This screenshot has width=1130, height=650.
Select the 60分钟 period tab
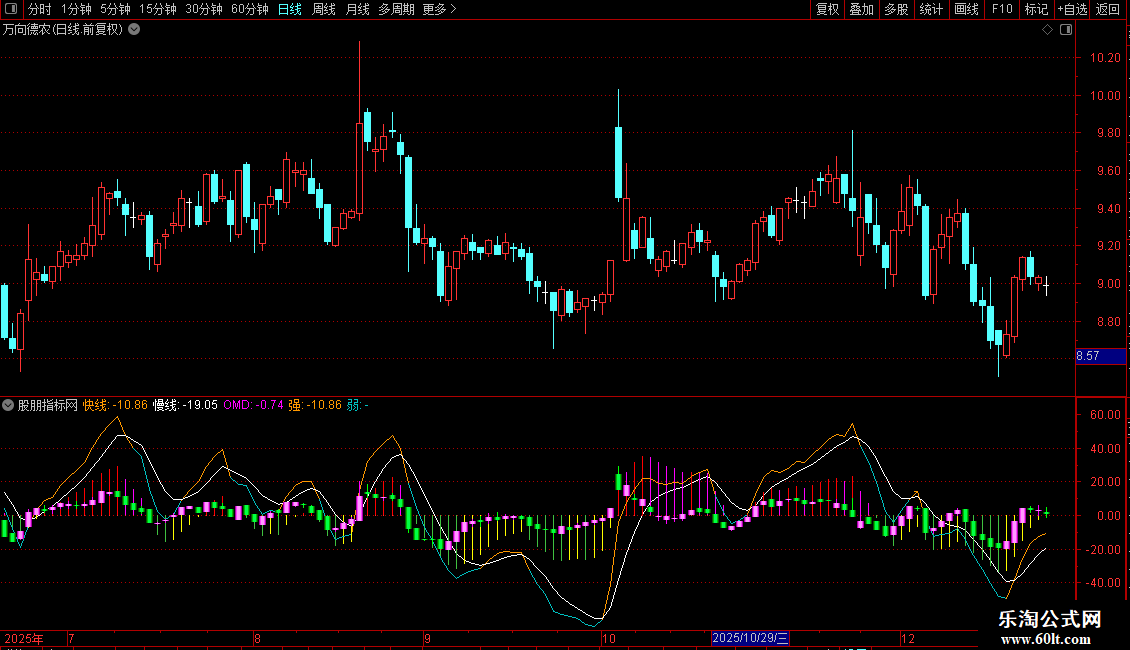(249, 9)
